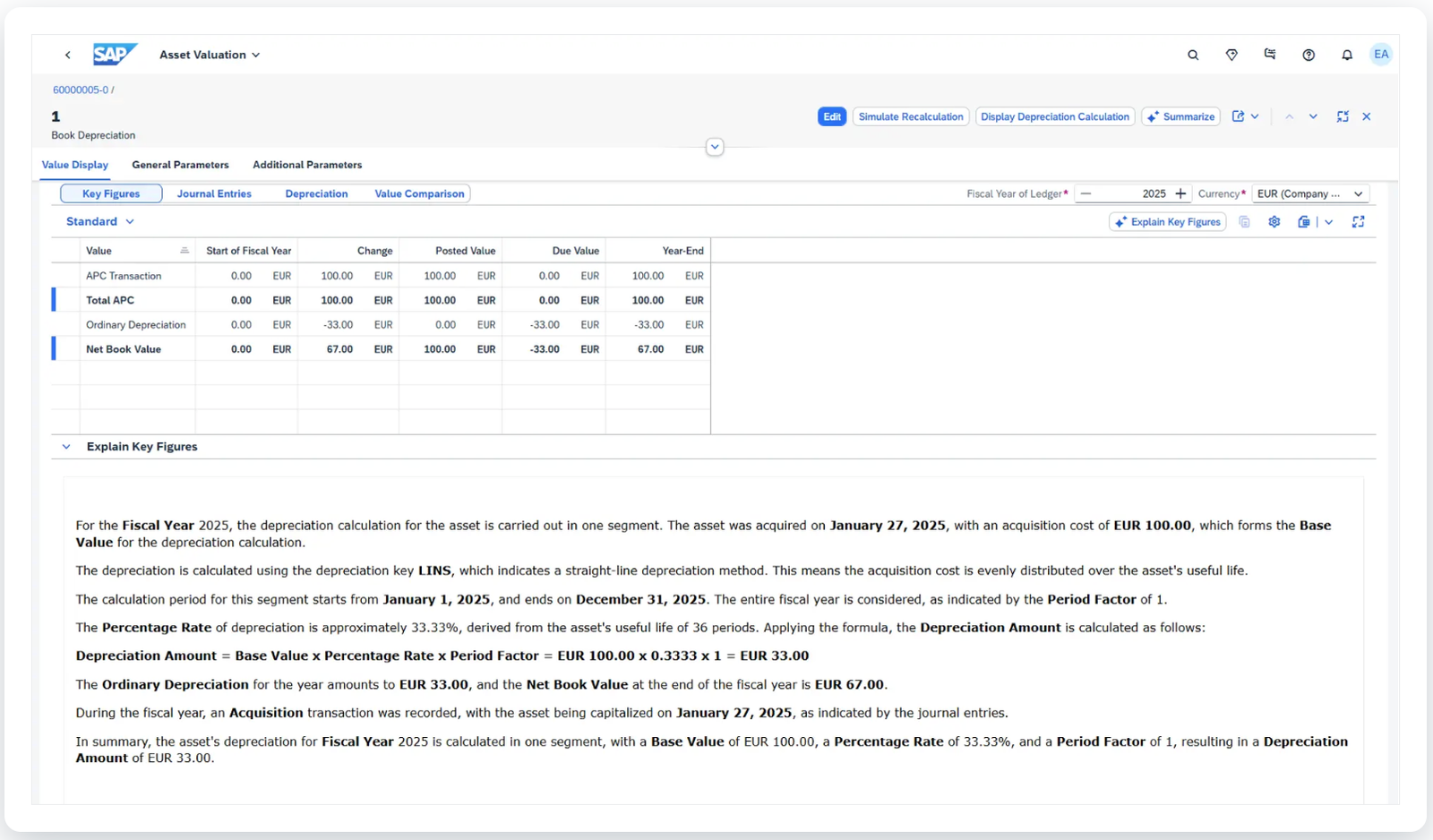Click the help question mark icon

point(1309,55)
